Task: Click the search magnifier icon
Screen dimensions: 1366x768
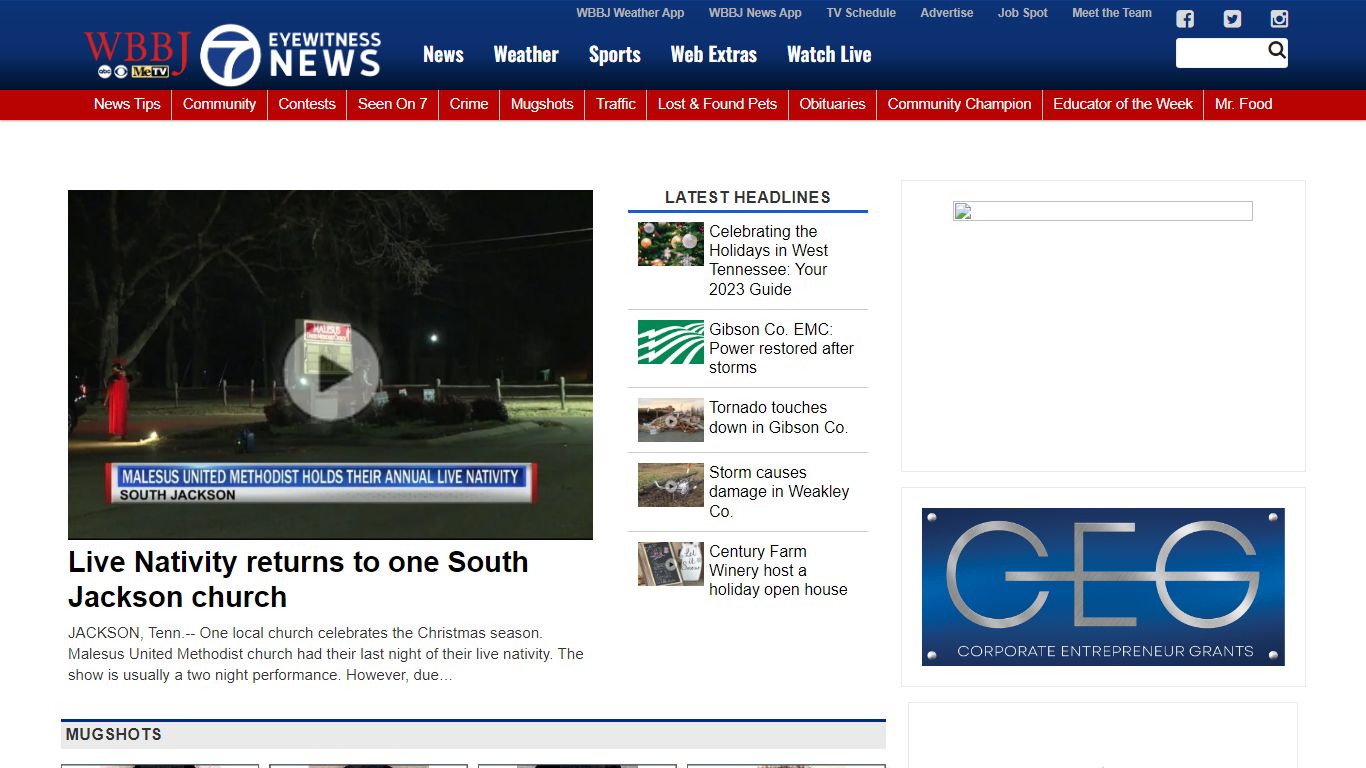Action: point(1277,51)
